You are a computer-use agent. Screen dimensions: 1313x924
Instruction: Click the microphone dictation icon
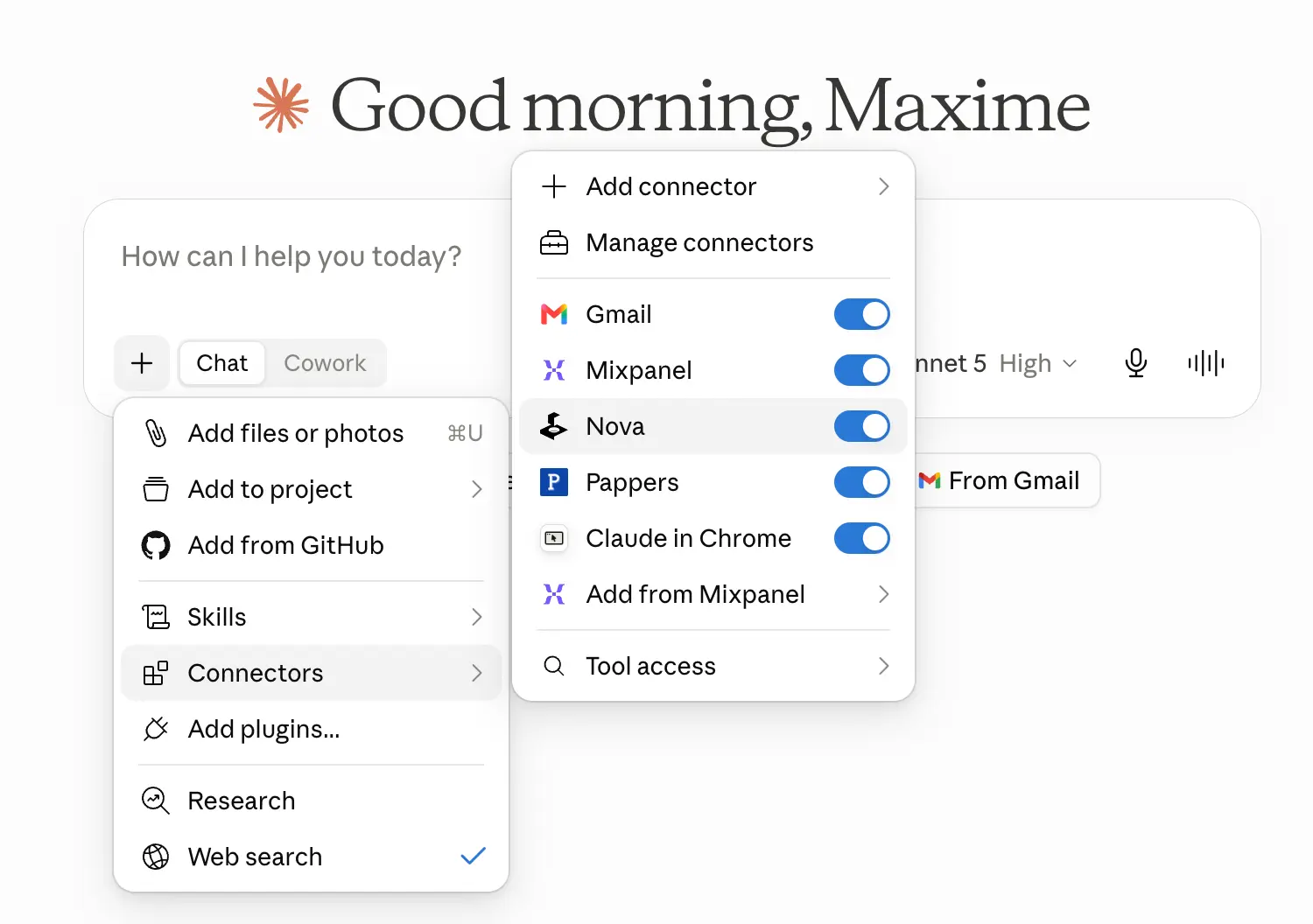(1136, 363)
